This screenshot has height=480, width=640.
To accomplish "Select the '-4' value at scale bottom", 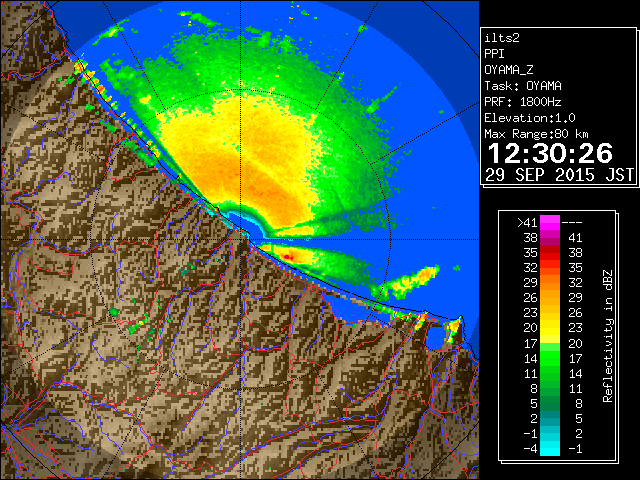I will point(530,449).
